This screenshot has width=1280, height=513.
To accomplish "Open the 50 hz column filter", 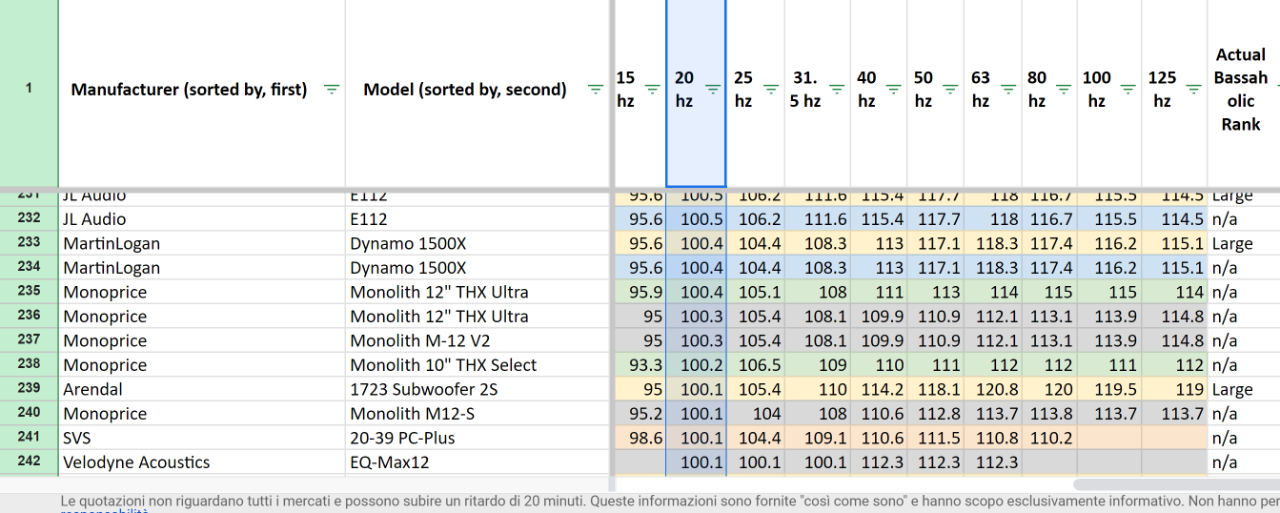I will pos(950,89).
